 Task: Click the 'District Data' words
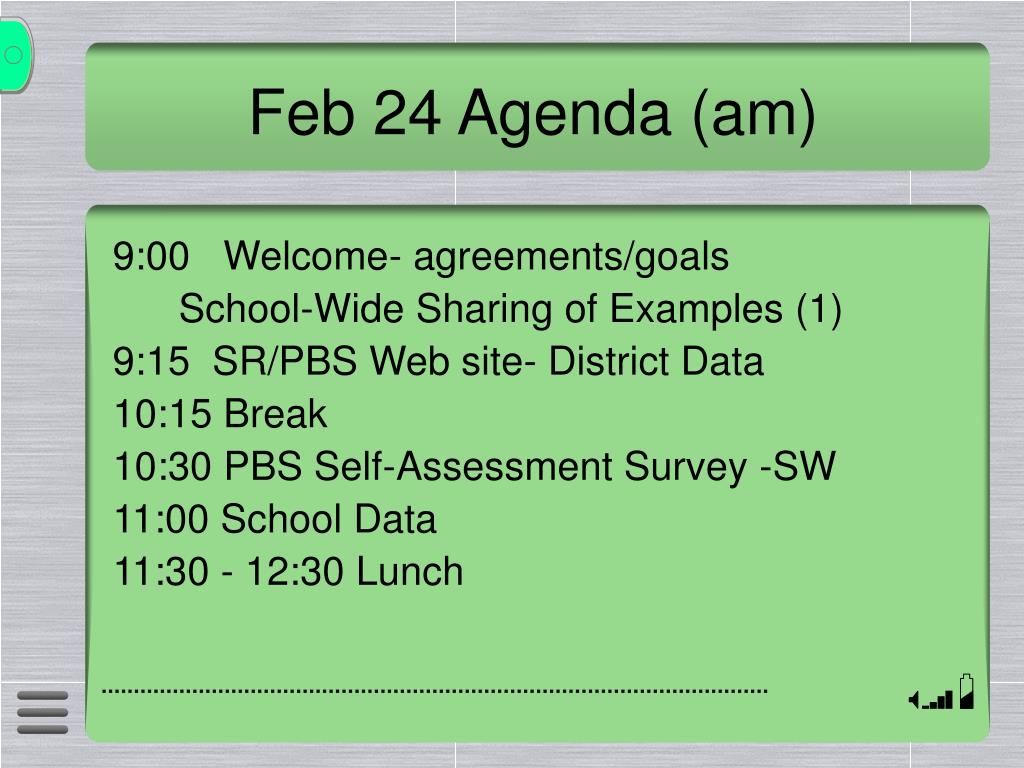pyautogui.click(x=656, y=361)
